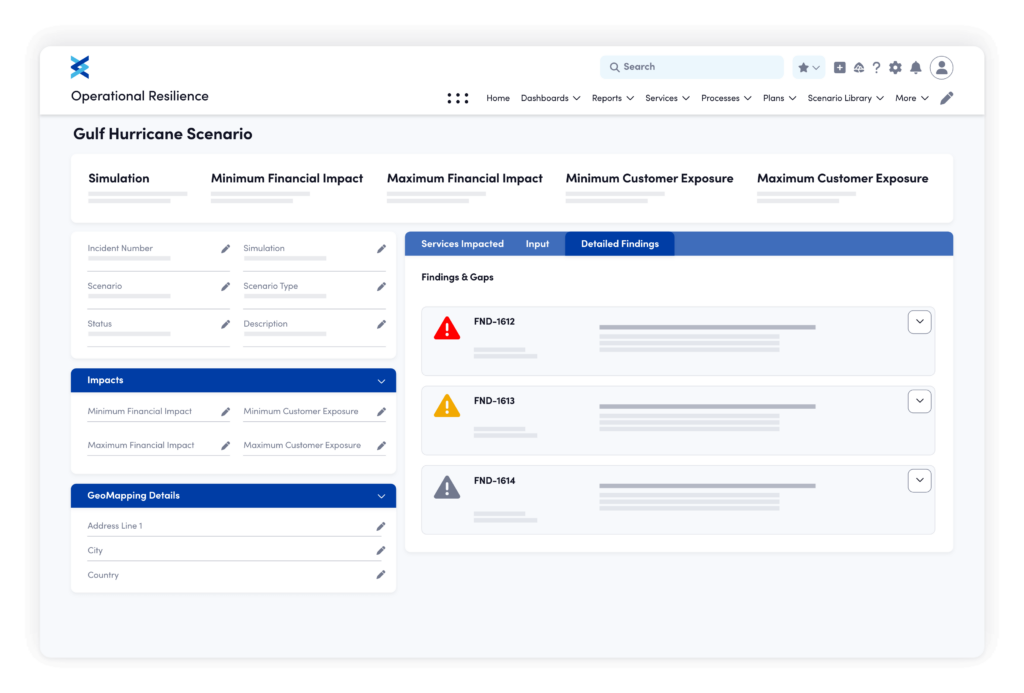Collapse the GeoMapping Details section
1024x693 pixels.
(x=381, y=496)
